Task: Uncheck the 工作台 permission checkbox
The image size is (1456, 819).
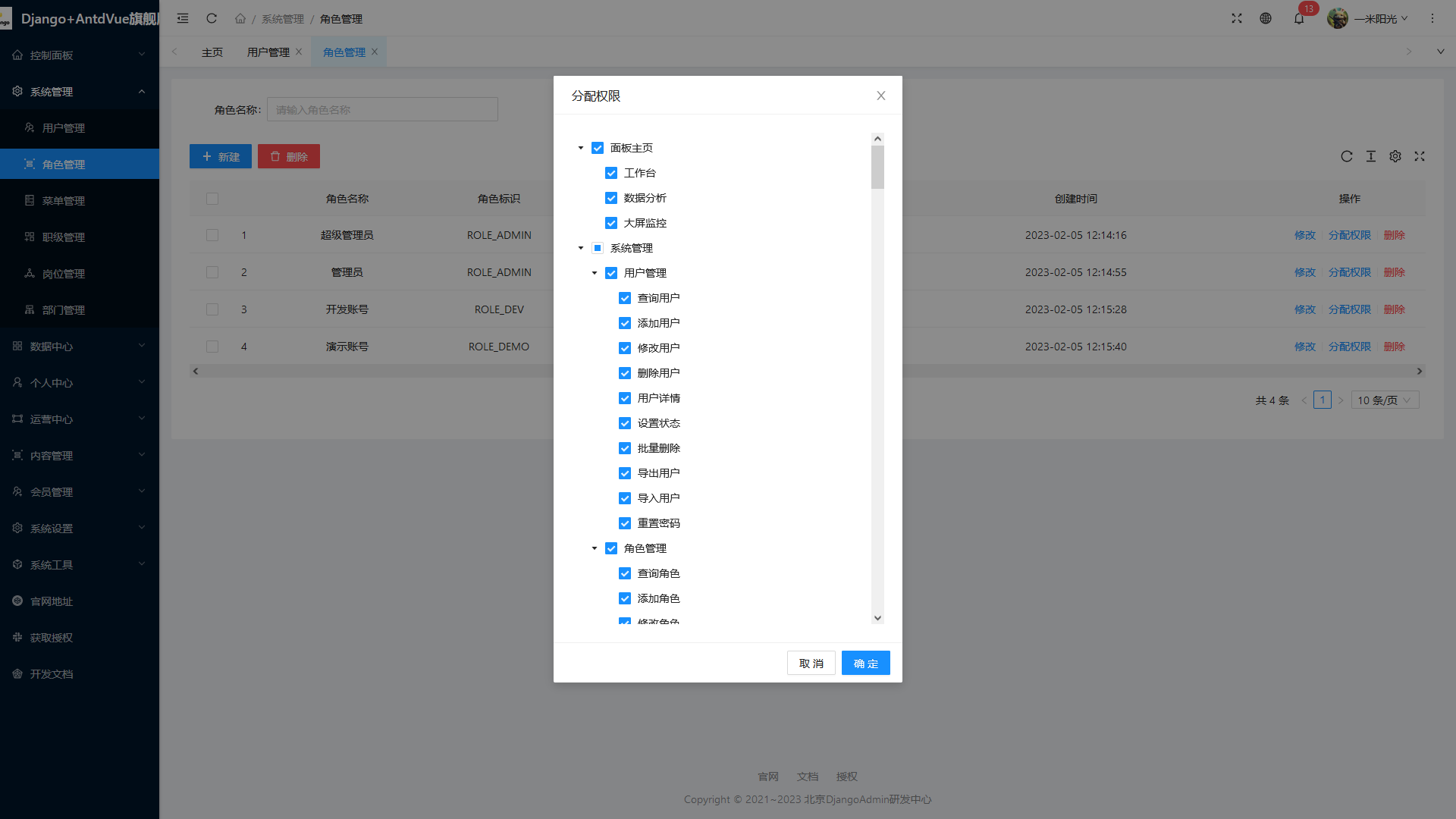Action: click(611, 173)
